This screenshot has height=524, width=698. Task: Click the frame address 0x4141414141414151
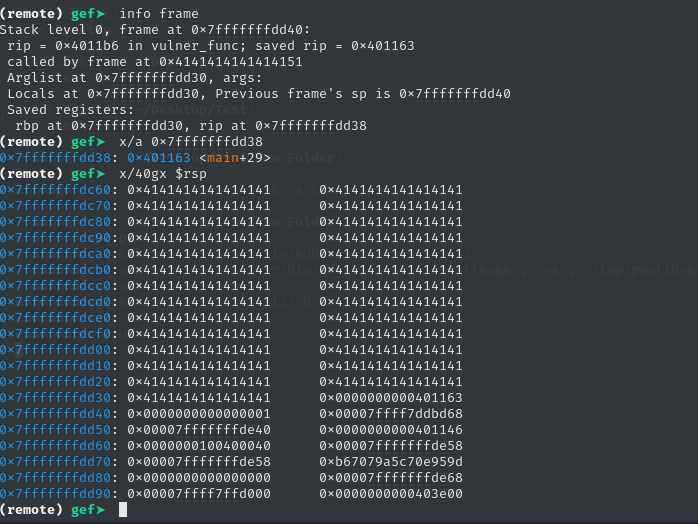pyautogui.click(x=231, y=62)
